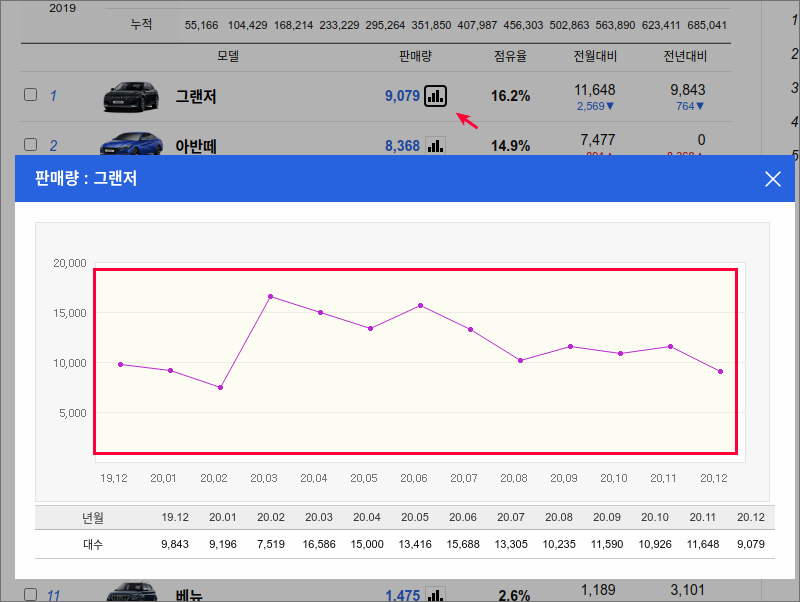Click the rank number 1 link
The image size is (800, 602).
(x=53, y=96)
